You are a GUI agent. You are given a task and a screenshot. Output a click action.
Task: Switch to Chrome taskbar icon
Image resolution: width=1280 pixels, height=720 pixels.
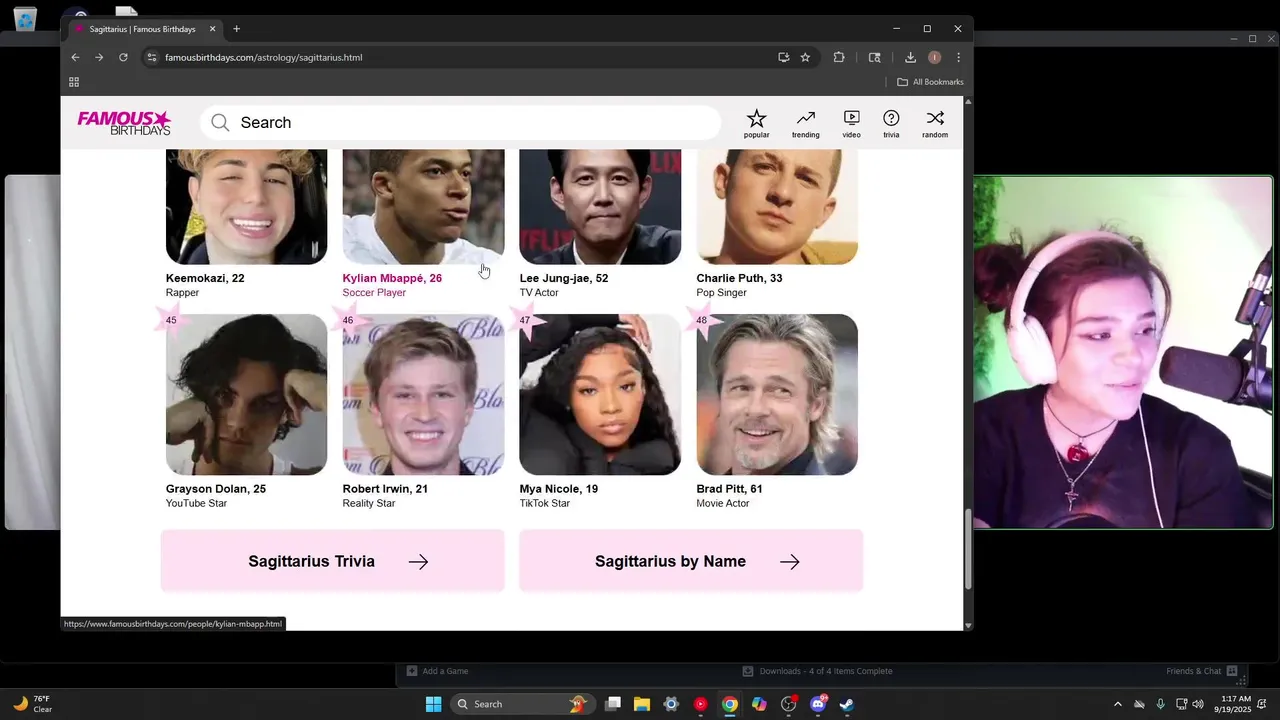click(x=730, y=704)
